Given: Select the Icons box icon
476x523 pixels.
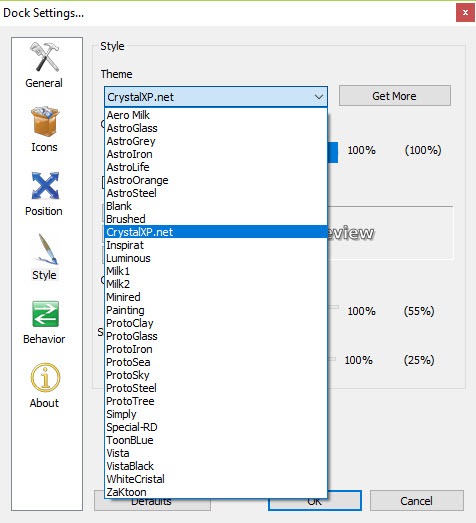Looking at the screenshot, I should coord(45,121).
